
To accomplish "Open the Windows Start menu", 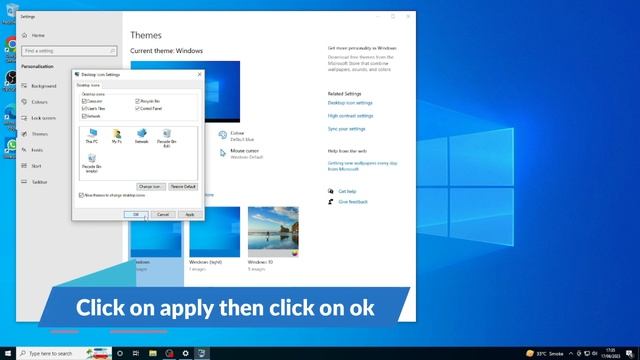I will [x=8, y=353].
